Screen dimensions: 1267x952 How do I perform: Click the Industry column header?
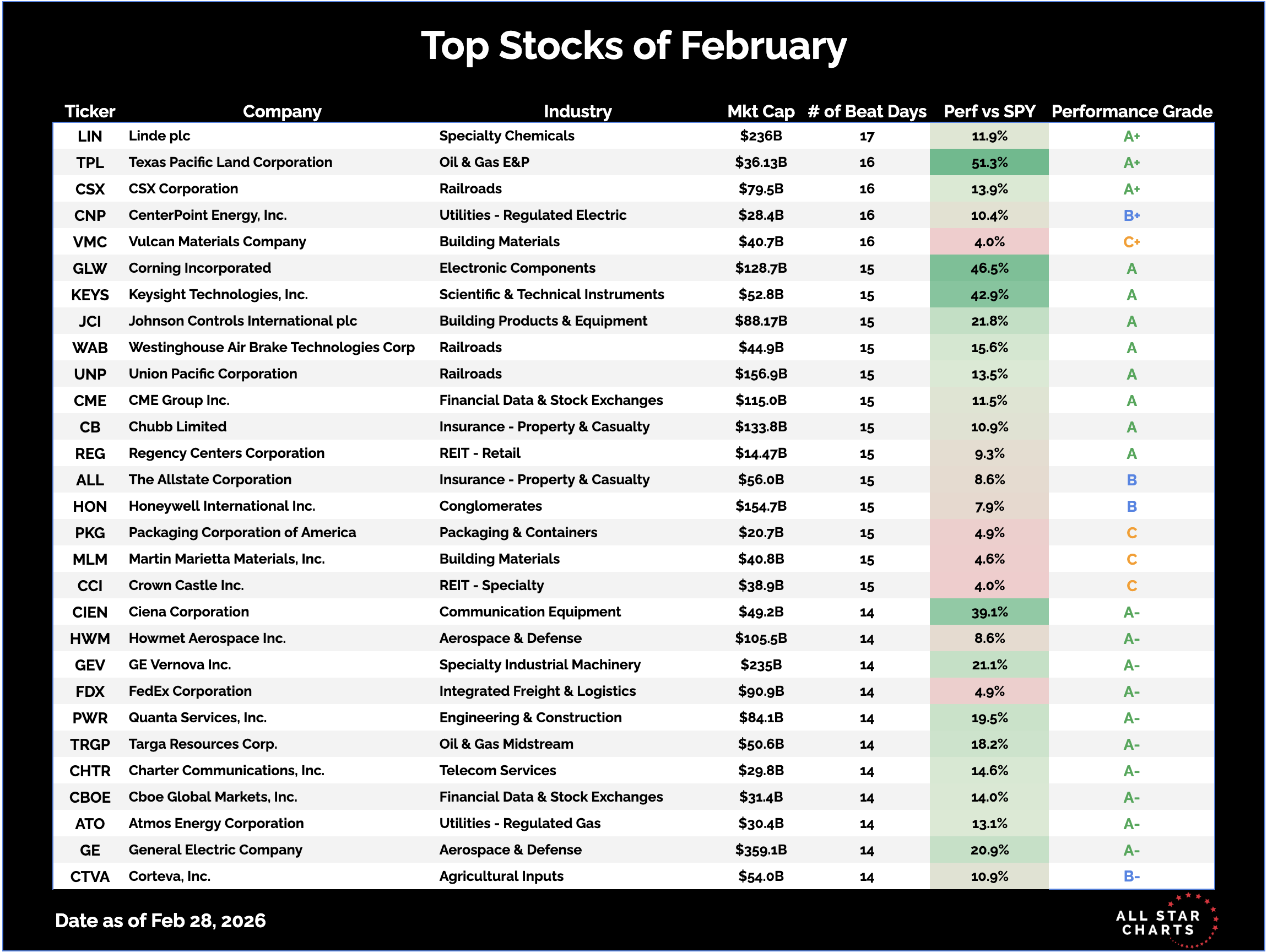point(577,111)
